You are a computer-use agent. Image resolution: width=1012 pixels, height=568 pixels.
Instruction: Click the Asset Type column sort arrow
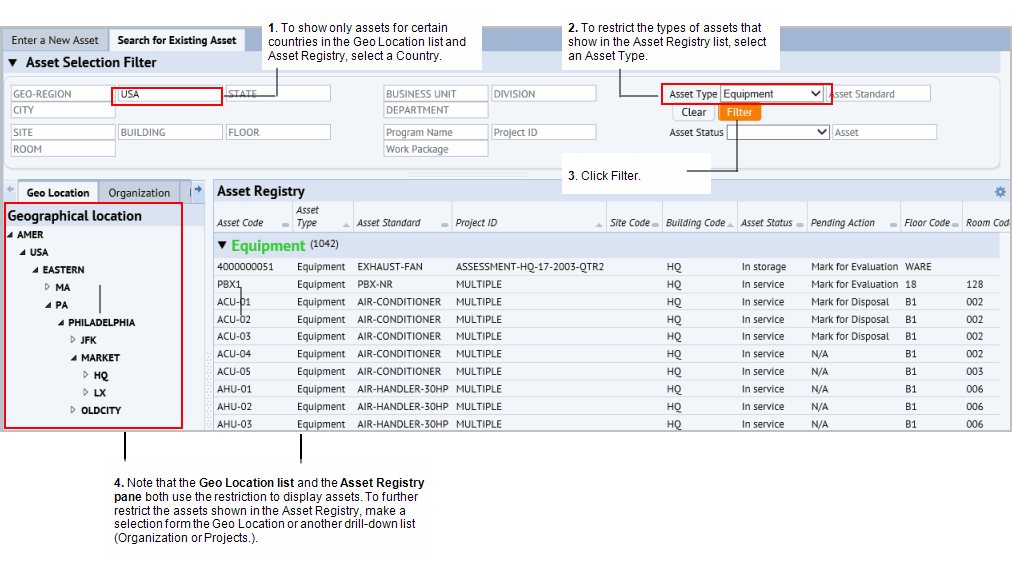(346, 224)
